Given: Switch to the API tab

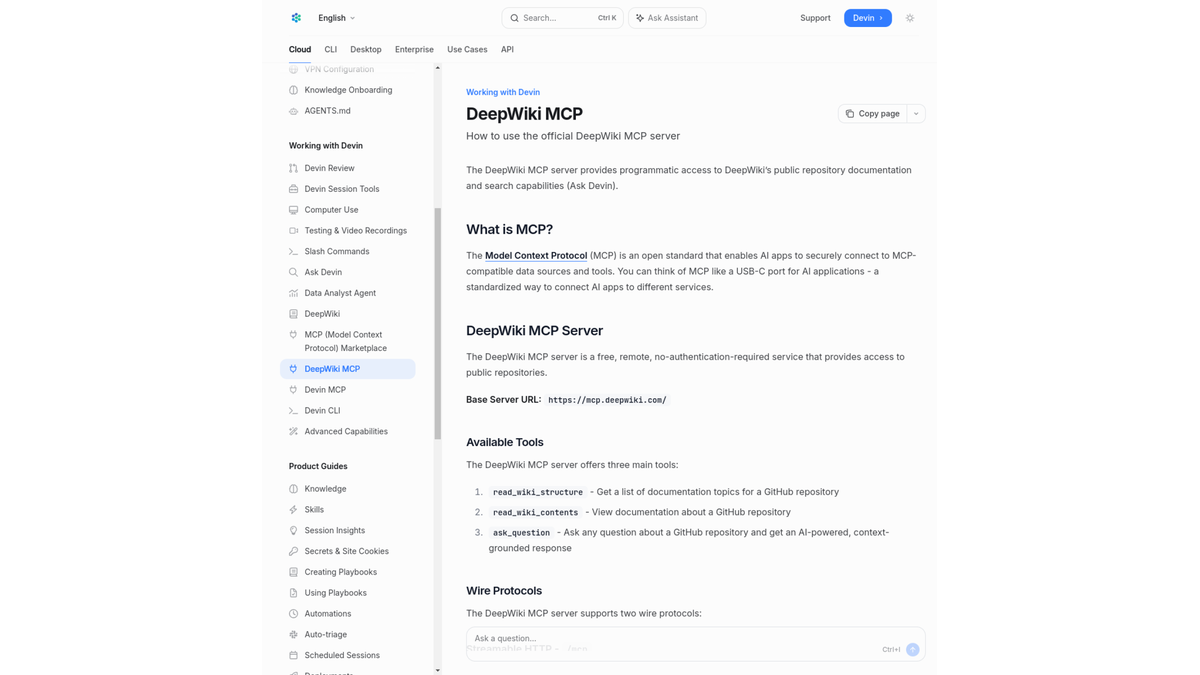Looking at the screenshot, I should (x=508, y=49).
